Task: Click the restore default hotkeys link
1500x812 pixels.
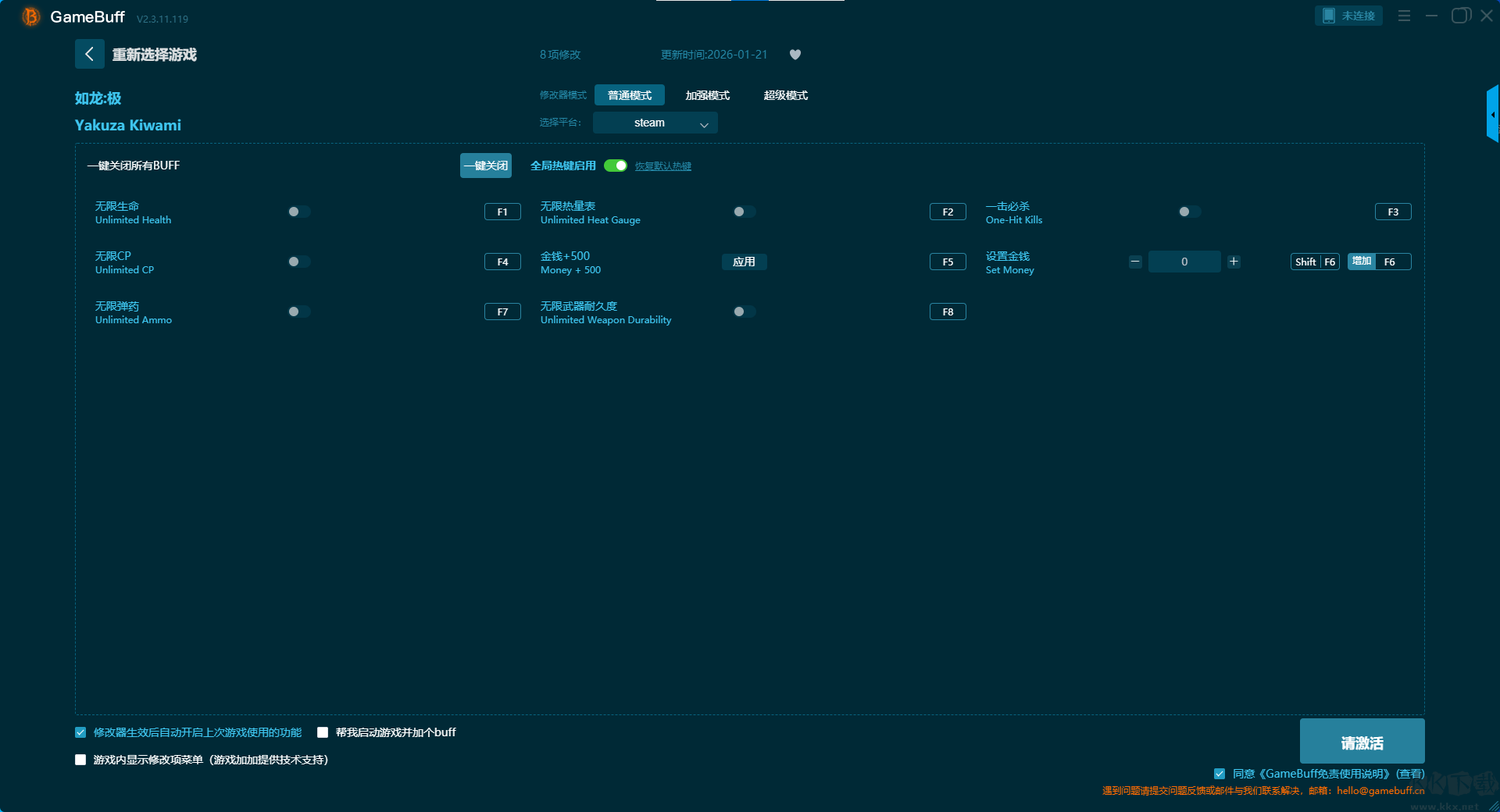Action: (x=662, y=166)
